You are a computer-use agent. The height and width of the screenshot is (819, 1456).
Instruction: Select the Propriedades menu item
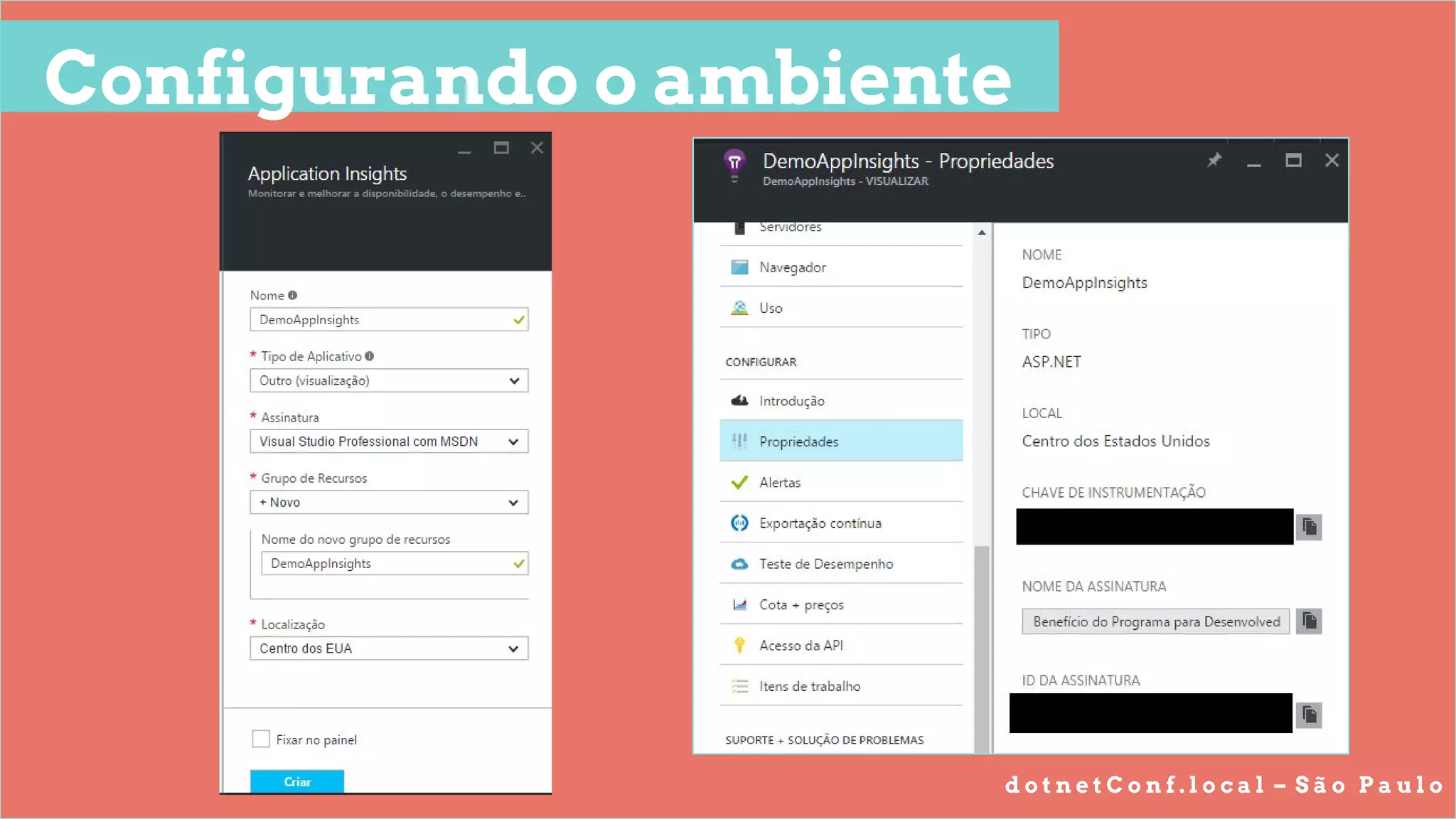pos(841,441)
